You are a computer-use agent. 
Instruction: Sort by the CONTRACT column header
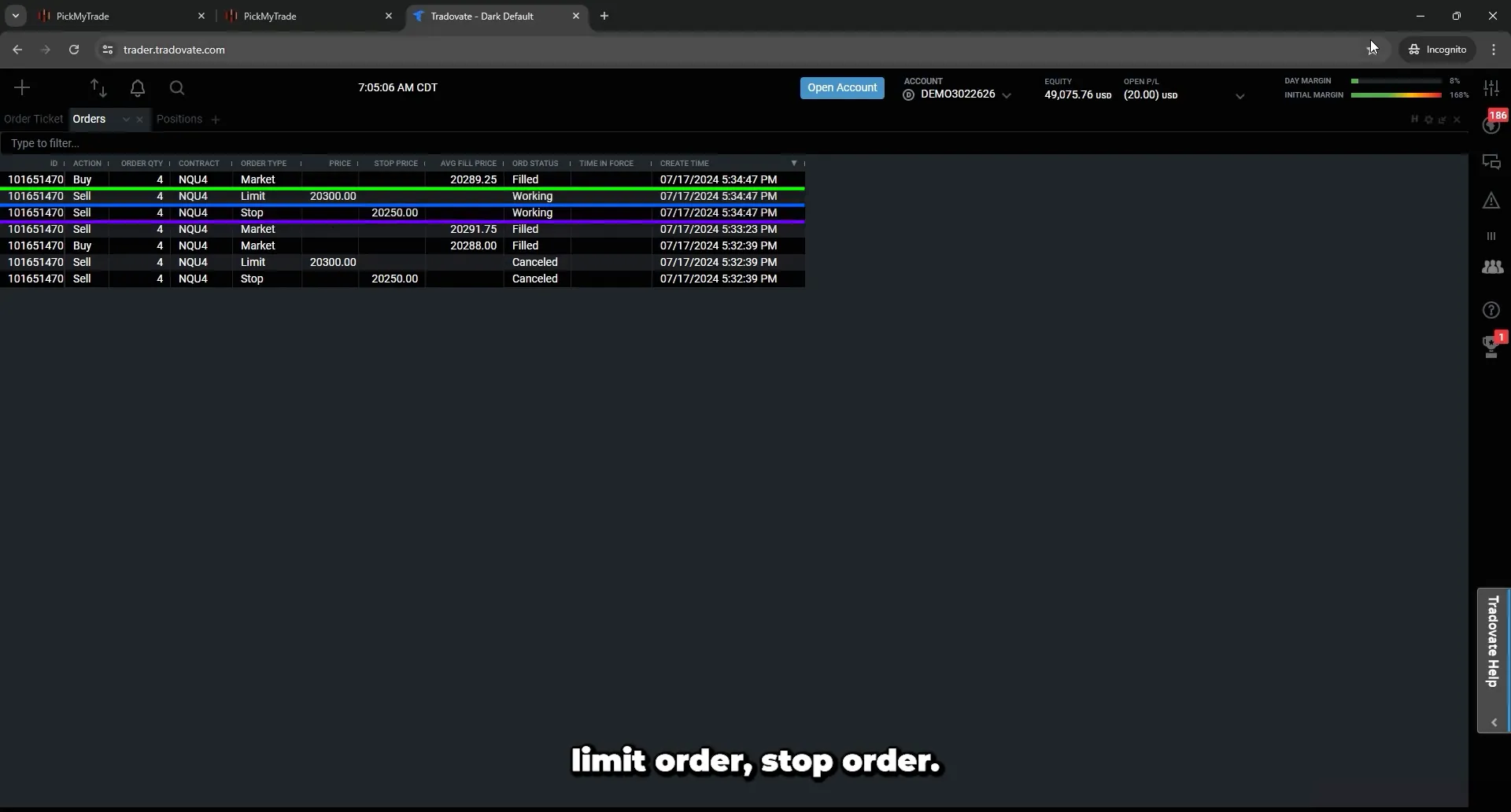199,163
